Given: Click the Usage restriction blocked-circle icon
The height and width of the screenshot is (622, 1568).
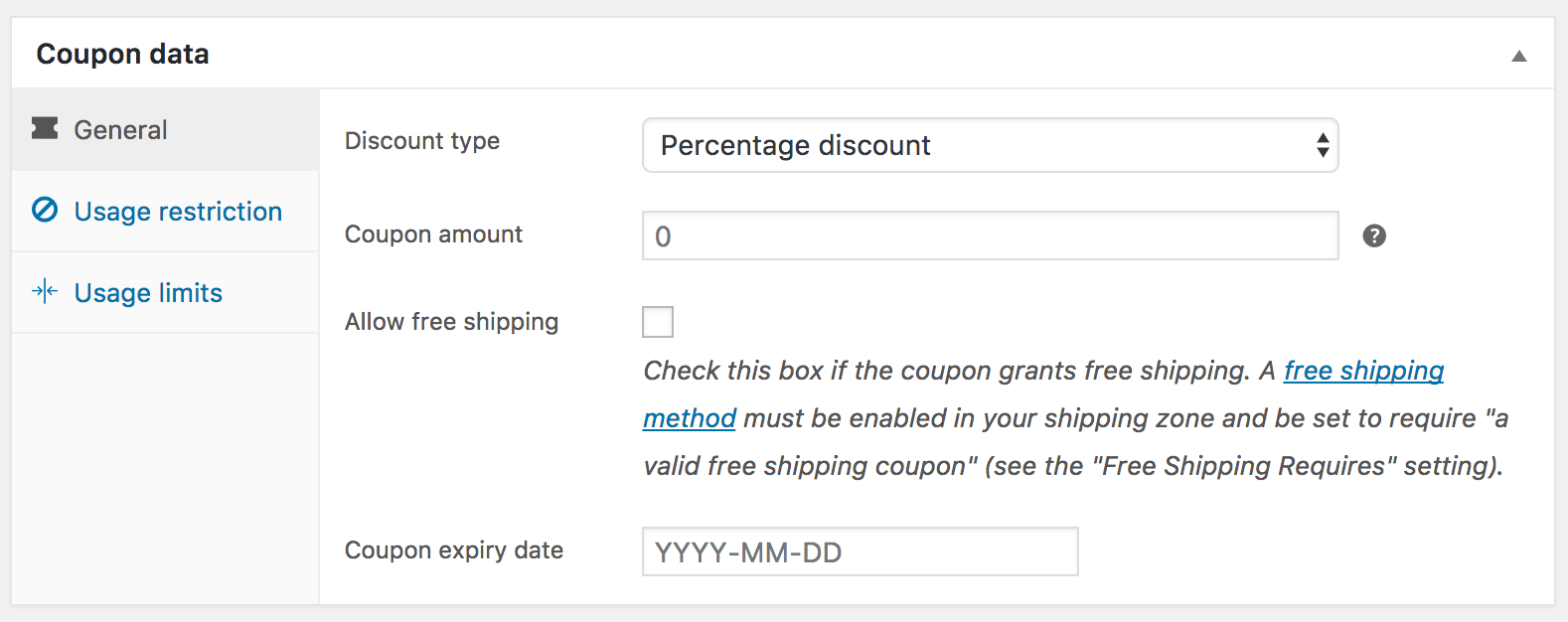Looking at the screenshot, I should pyautogui.click(x=45, y=211).
